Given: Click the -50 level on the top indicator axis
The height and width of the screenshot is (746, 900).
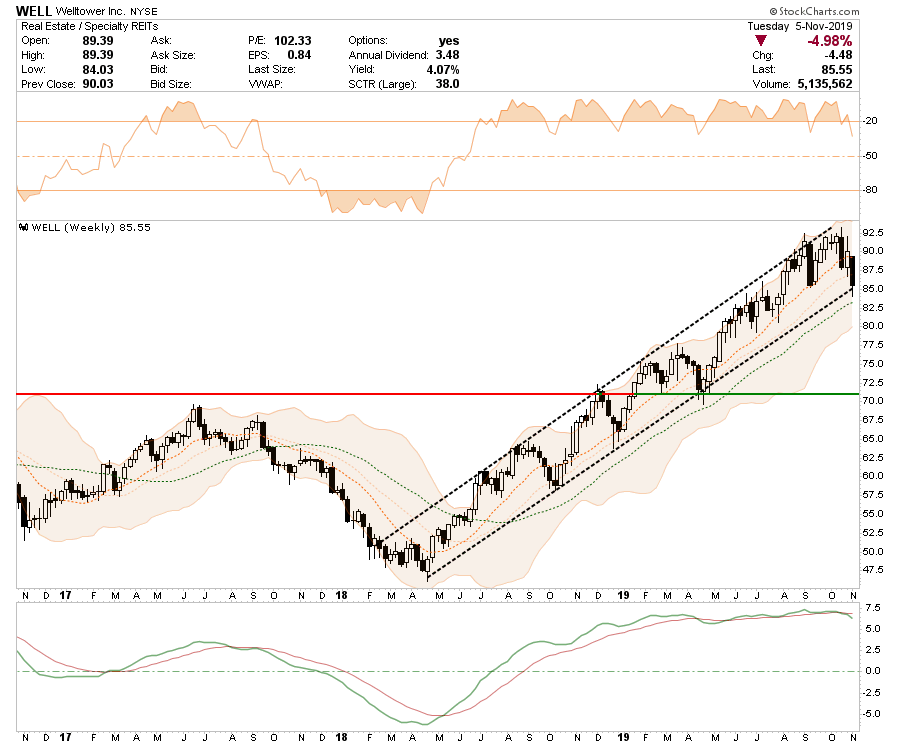Looking at the screenshot, I should point(870,156).
